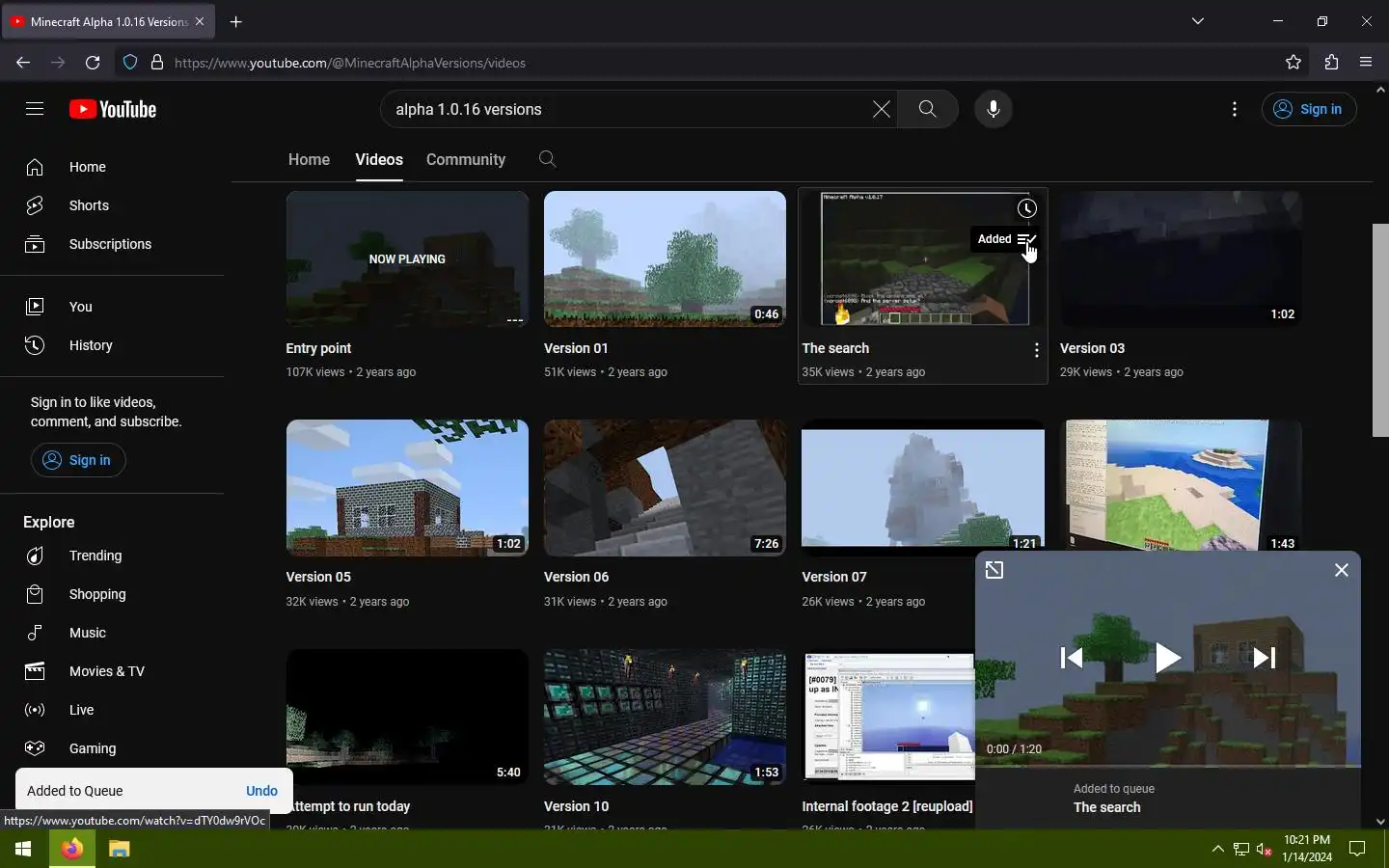
Task: Open Shorts in the sidebar
Action: pos(112,205)
